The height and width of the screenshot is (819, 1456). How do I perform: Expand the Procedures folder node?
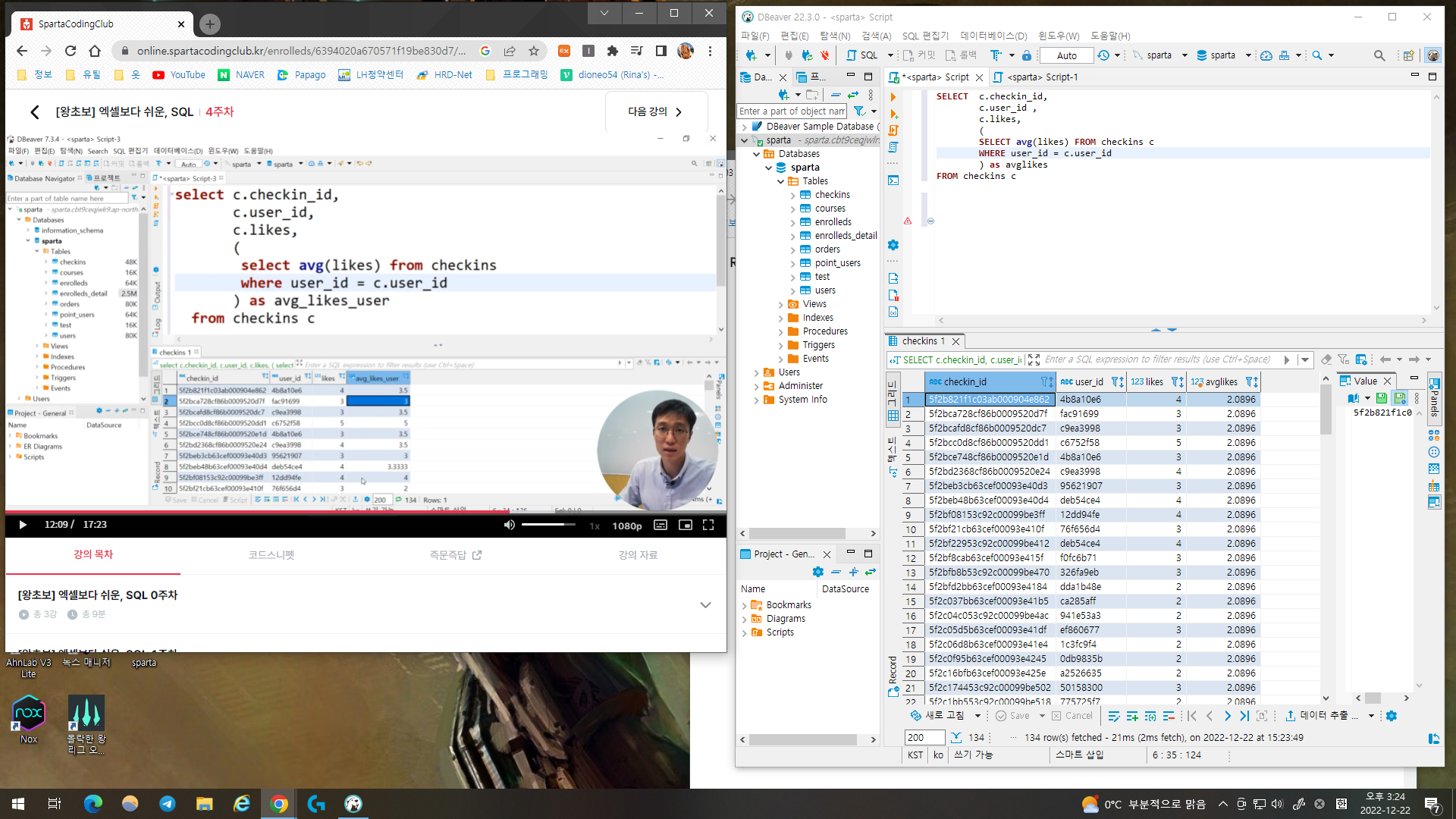tap(780, 331)
